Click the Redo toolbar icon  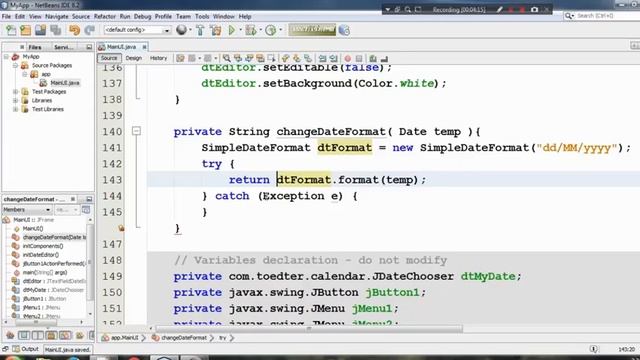click(x=89, y=30)
